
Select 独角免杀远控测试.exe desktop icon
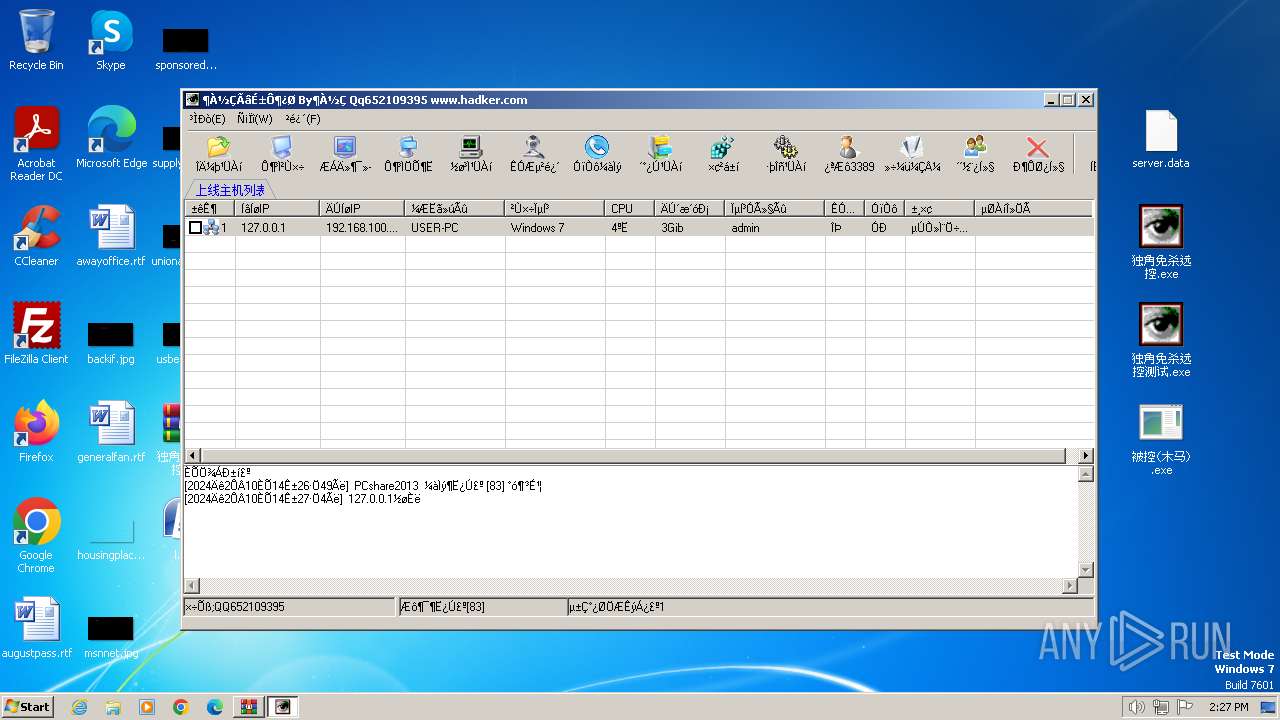[1161, 340]
